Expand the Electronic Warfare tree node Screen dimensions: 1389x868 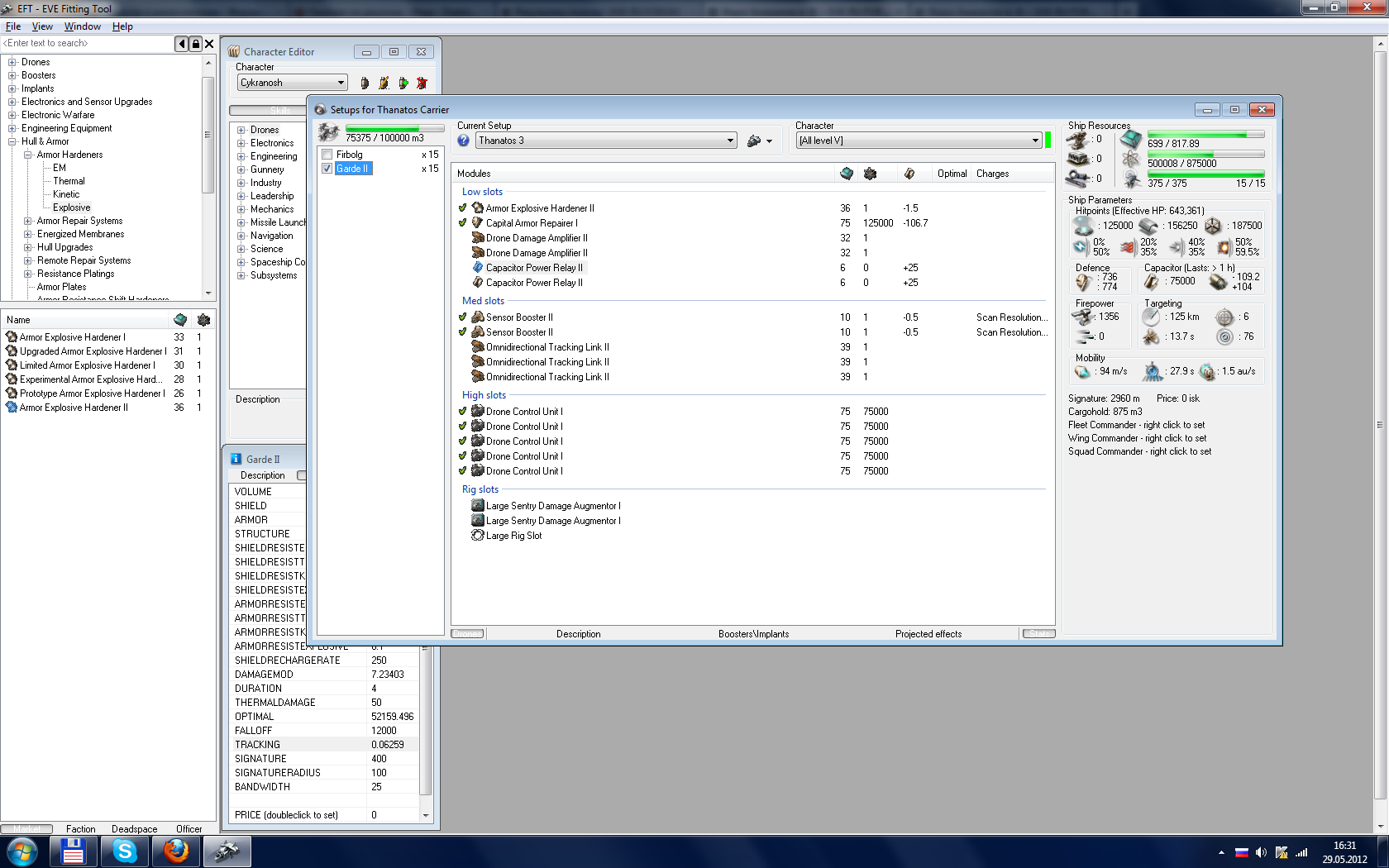(x=12, y=115)
